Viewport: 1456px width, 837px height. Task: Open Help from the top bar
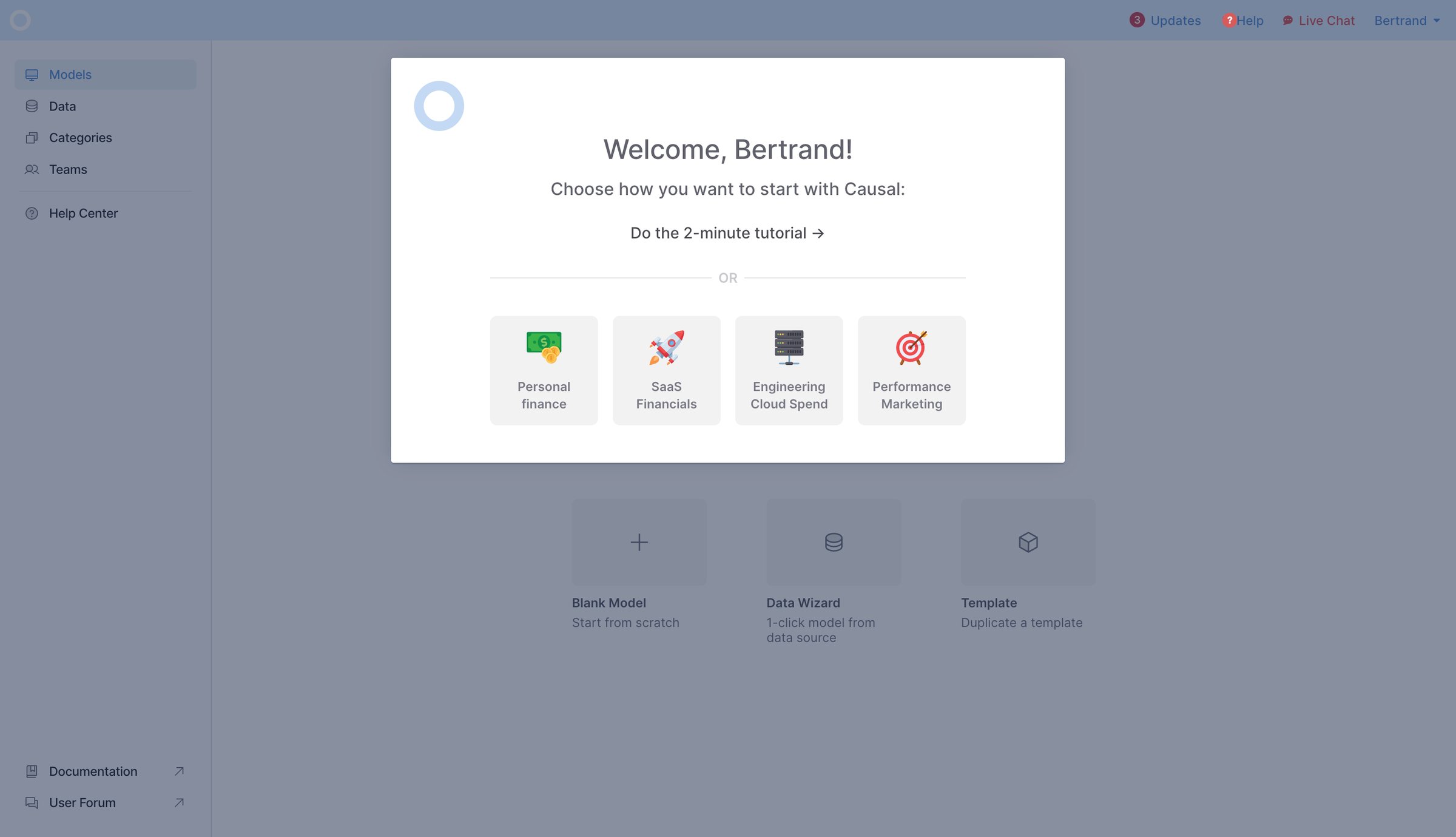coord(1243,20)
